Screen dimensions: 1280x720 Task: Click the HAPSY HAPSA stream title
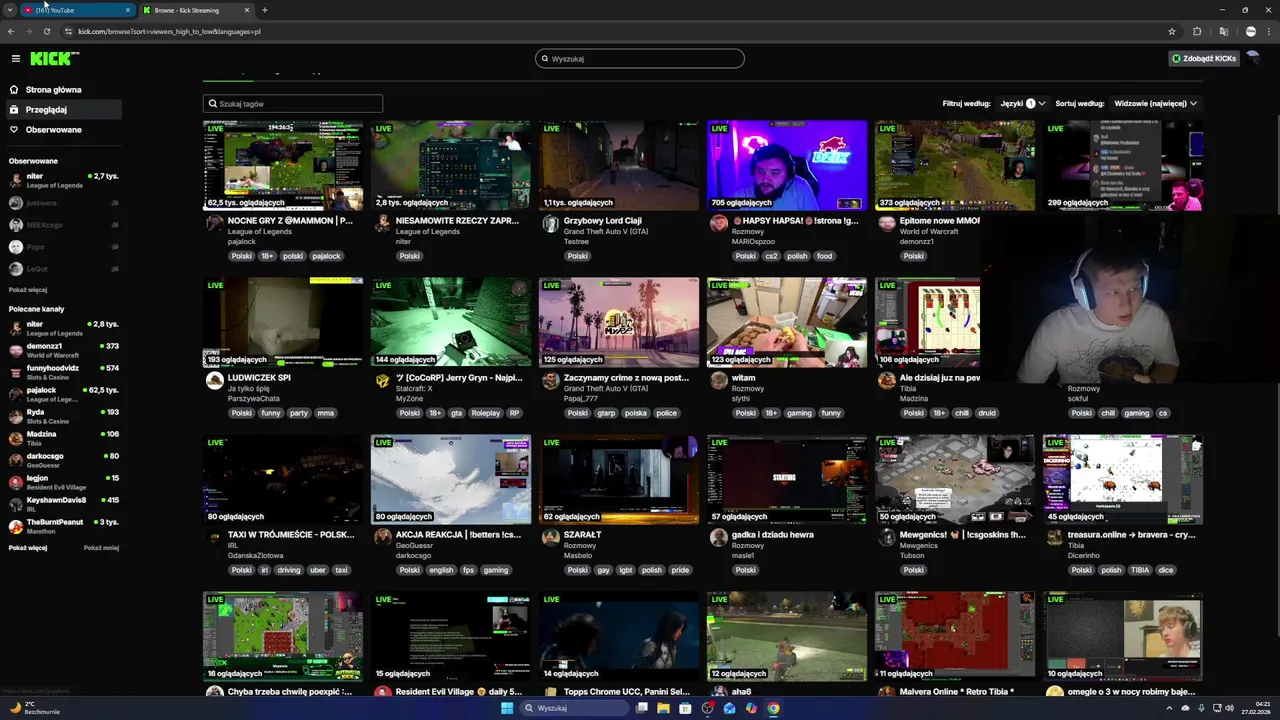click(x=796, y=221)
